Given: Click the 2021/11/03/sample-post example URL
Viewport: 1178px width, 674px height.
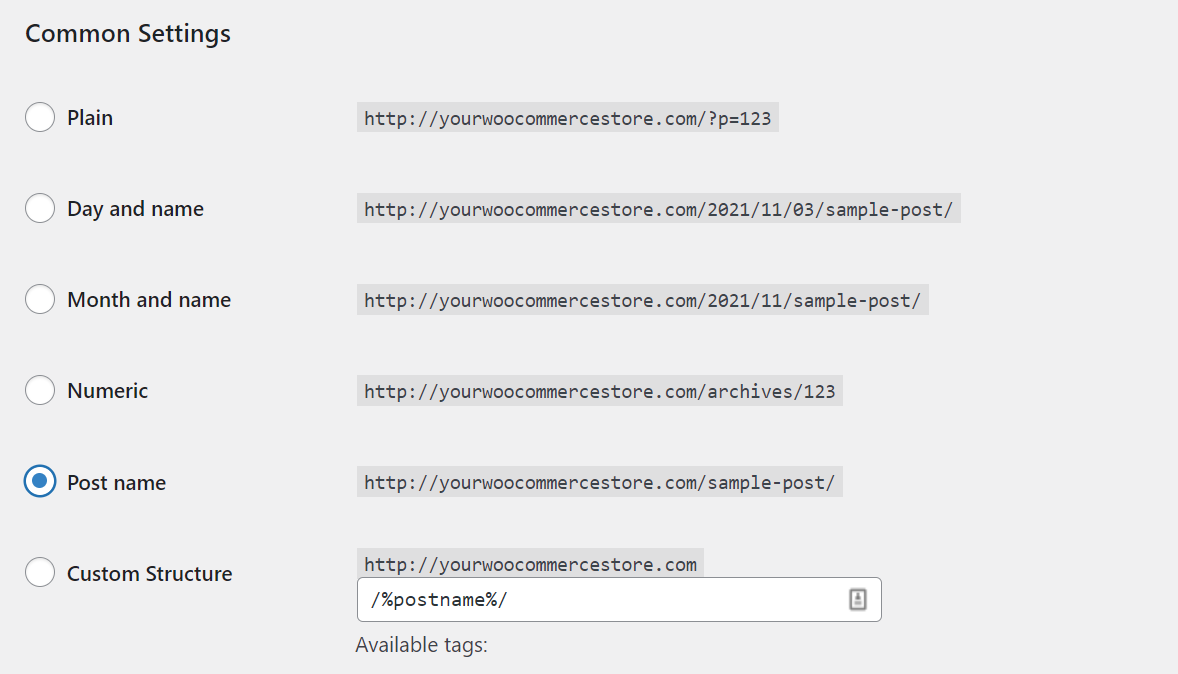Looking at the screenshot, I should pyautogui.click(x=658, y=210).
